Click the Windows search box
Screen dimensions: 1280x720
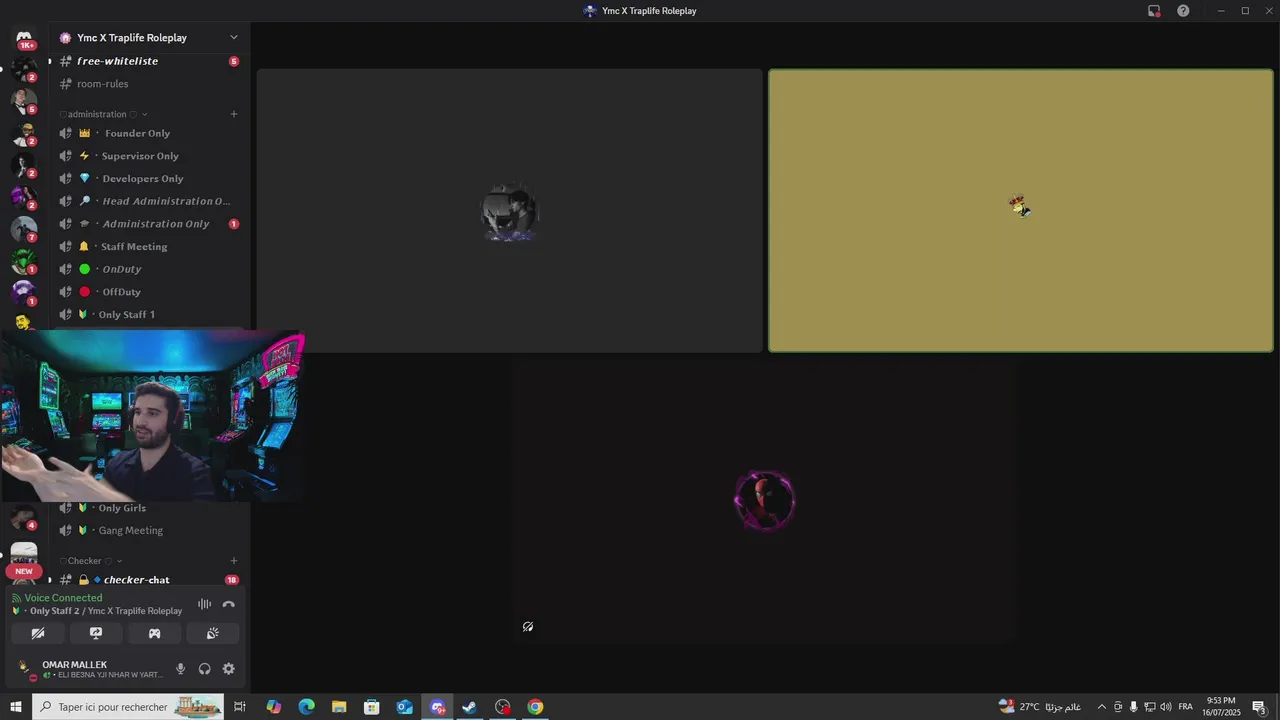click(x=128, y=707)
